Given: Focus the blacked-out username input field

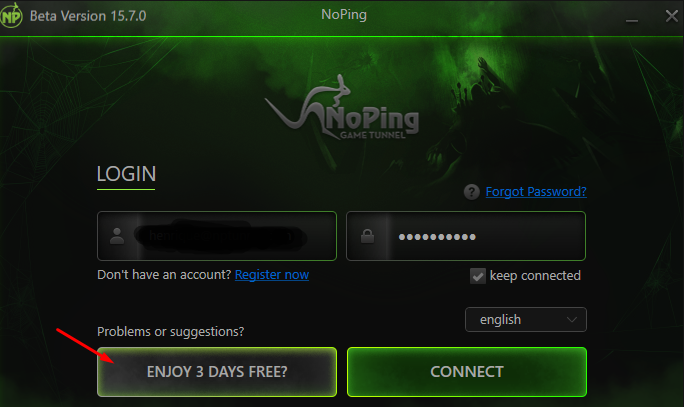Looking at the screenshot, I should (217, 236).
